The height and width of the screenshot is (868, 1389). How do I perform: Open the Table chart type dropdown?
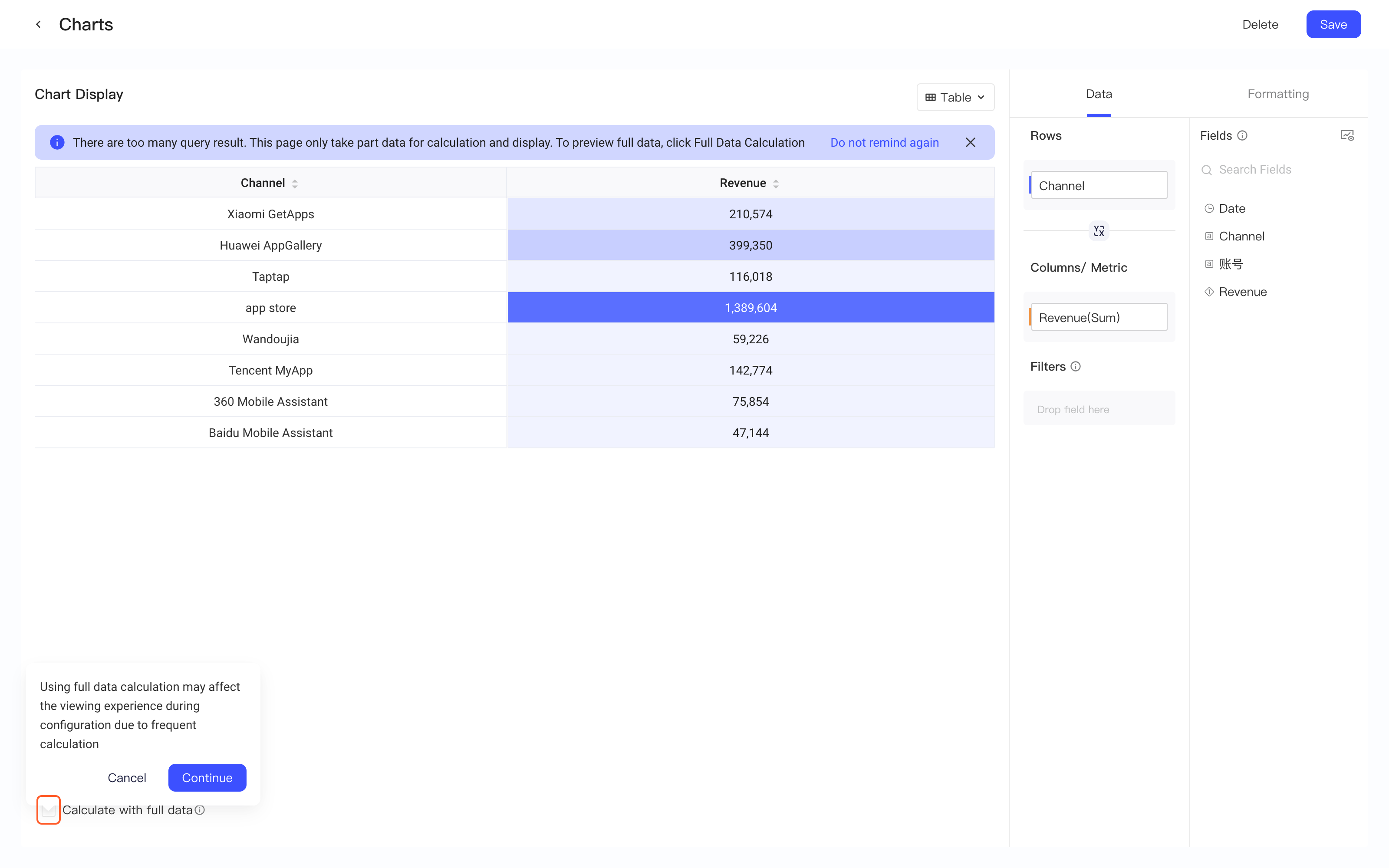click(x=955, y=97)
